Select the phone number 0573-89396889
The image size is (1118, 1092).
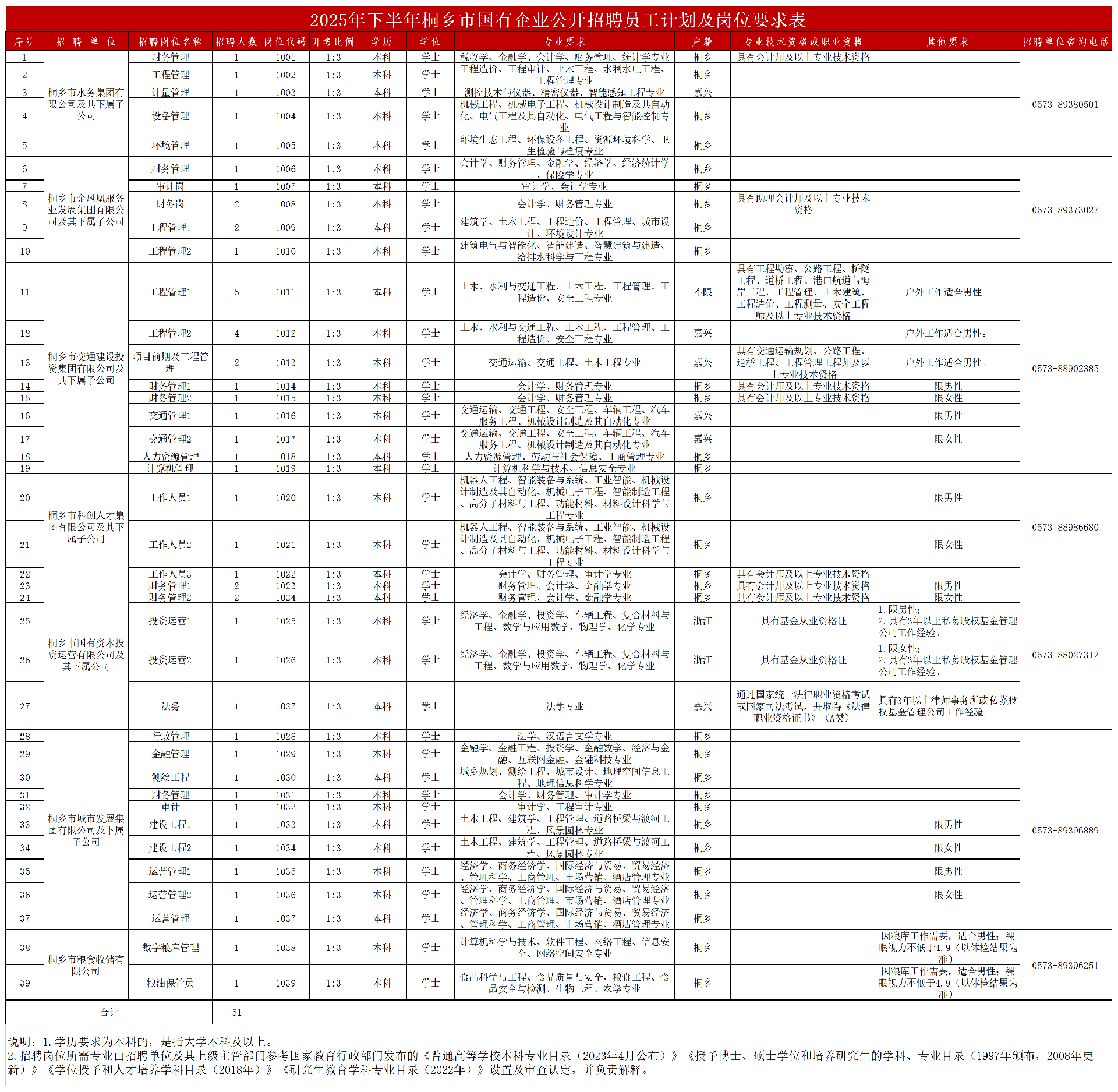pyautogui.click(x=1065, y=830)
